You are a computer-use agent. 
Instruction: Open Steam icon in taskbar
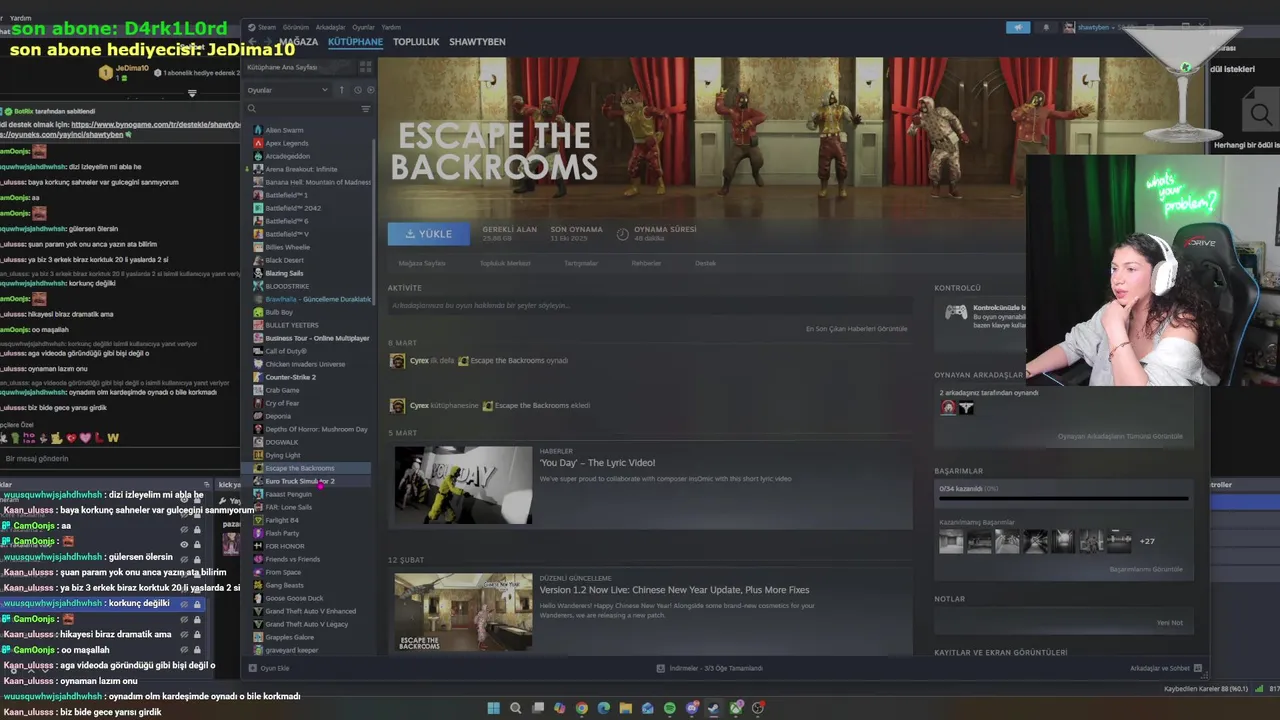[x=713, y=708]
